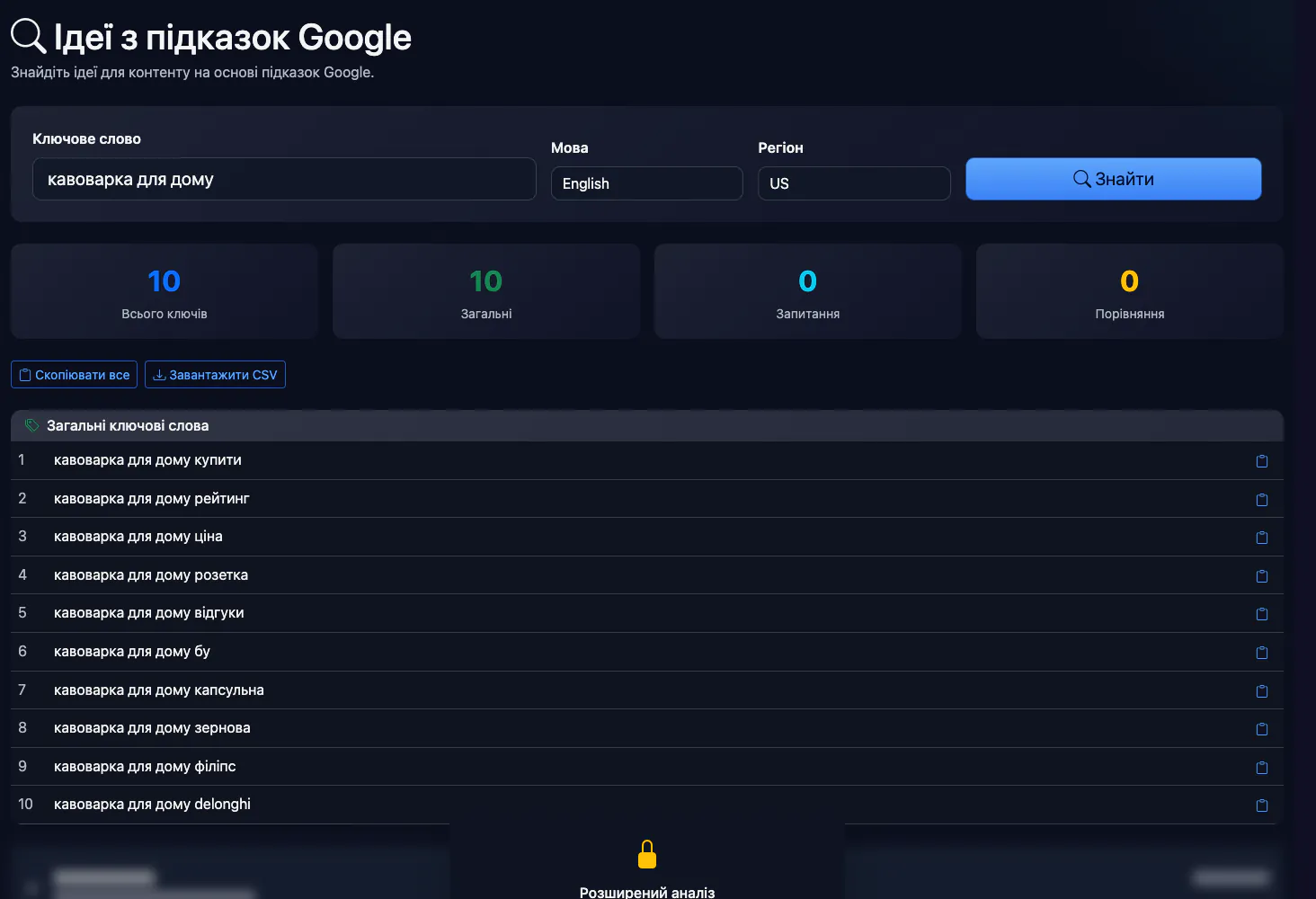This screenshot has width=1316, height=899.
Task: Click the Скопіювати все button
Action: (74, 375)
